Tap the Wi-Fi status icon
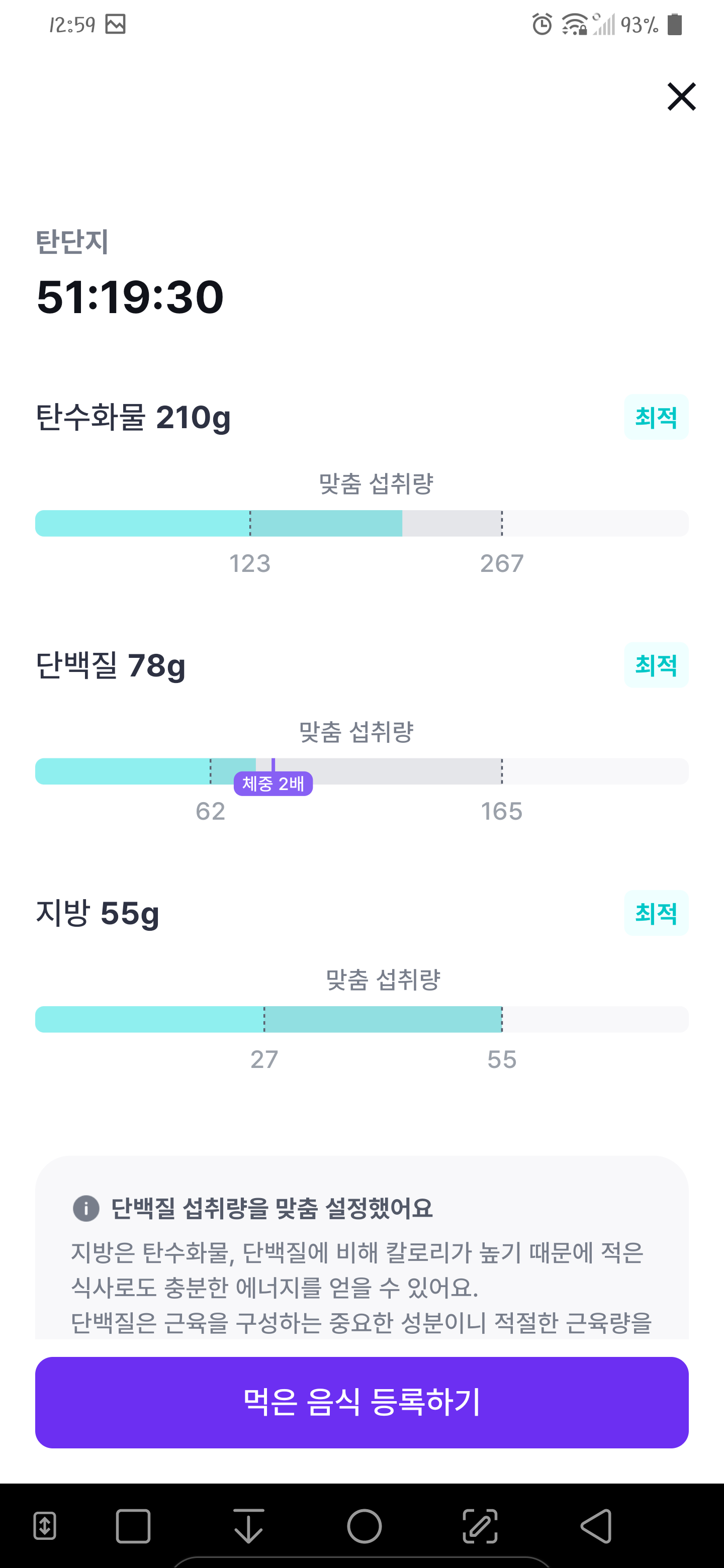Screen dimensions: 724x1568 click(574, 24)
